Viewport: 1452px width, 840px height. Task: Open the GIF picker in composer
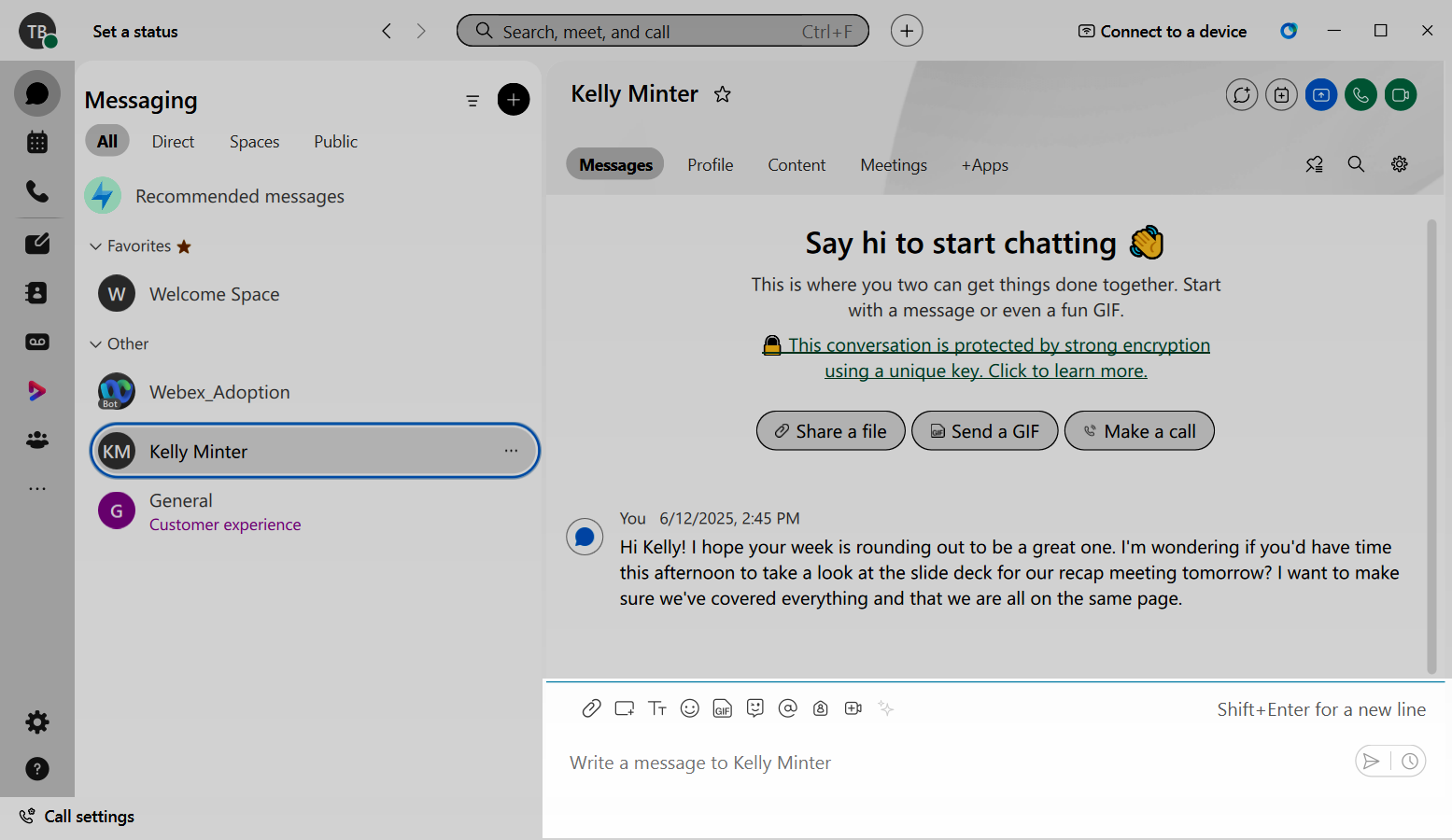pyautogui.click(x=723, y=709)
